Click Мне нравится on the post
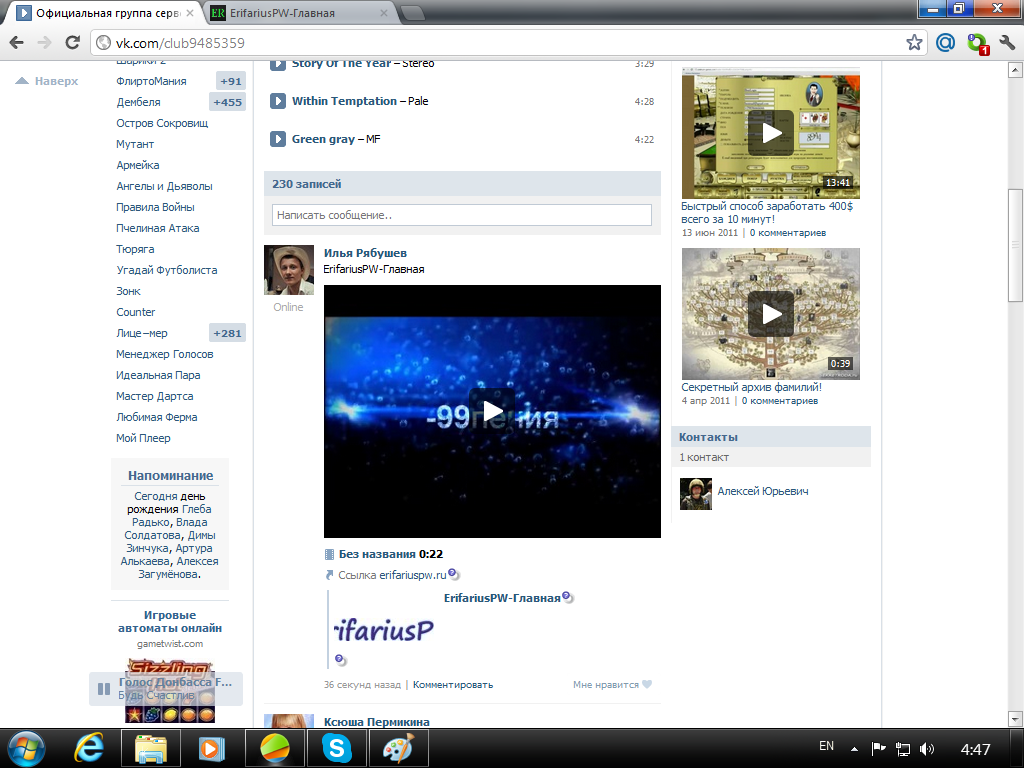Screen dimensions: 1024x768 click(x=605, y=684)
